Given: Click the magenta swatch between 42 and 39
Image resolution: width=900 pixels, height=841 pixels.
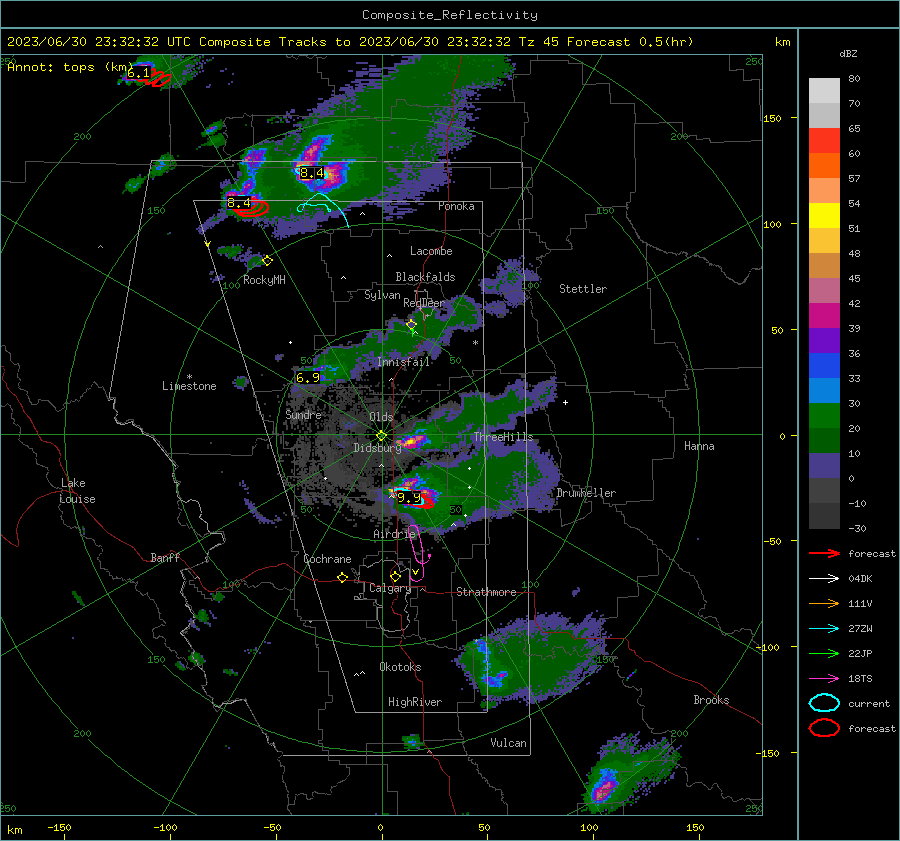Looking at the screenshot, I should click(x=824, y=316).
